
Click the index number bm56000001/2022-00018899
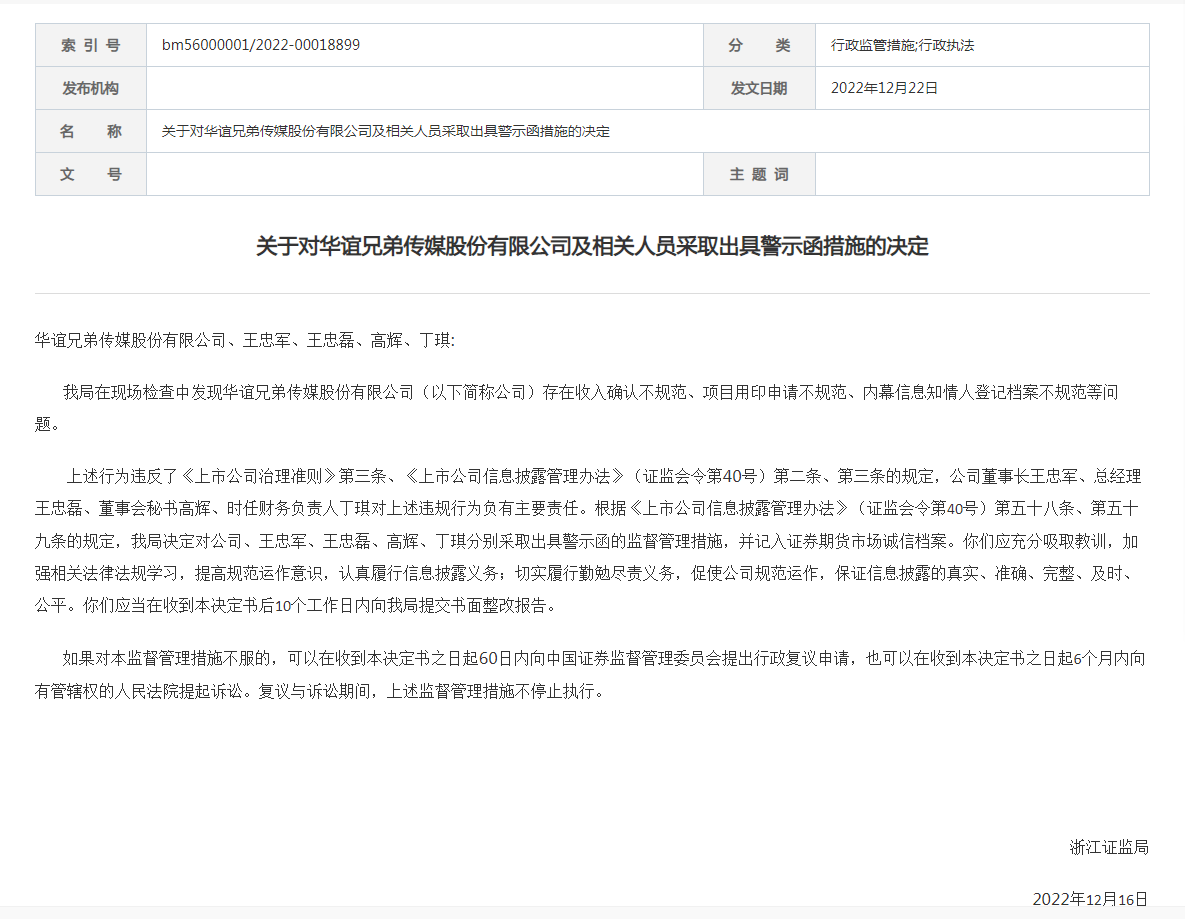point(261,45)
